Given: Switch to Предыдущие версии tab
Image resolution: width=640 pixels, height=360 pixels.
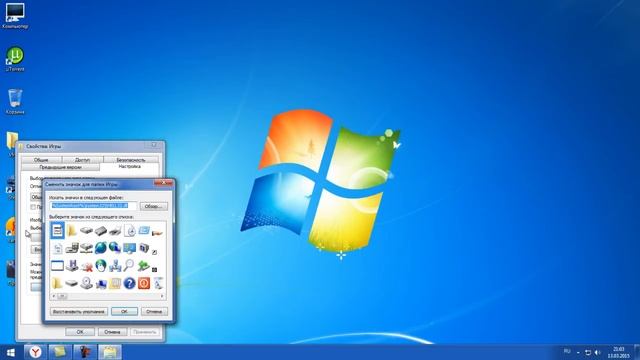Looking at the screenshot, I should (x=60, y=167).
